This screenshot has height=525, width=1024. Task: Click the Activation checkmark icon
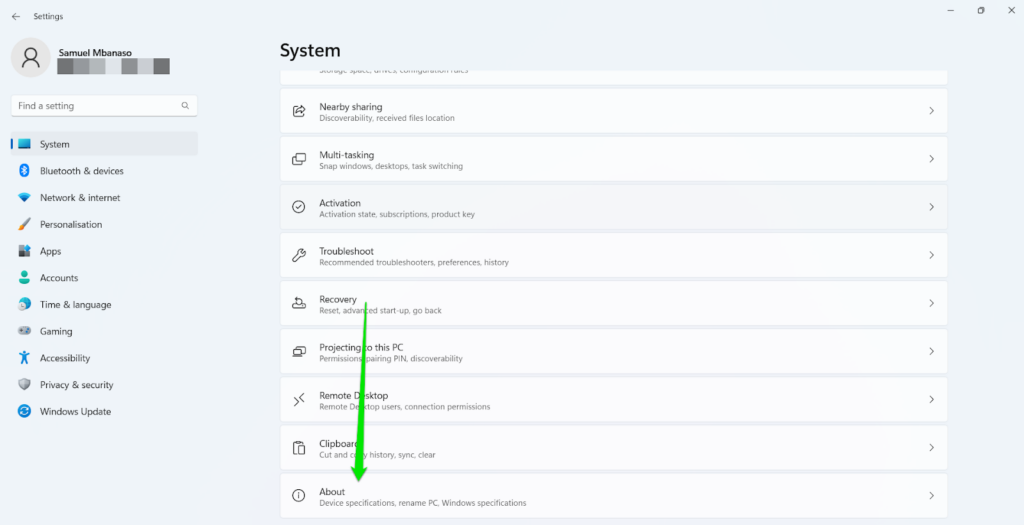(298, 207)
